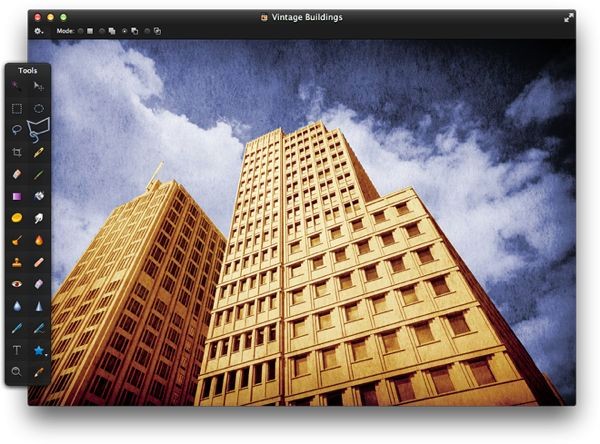The image size is (600, 444).
Task: Click the intersect selection icon
Action: [157, 31]
